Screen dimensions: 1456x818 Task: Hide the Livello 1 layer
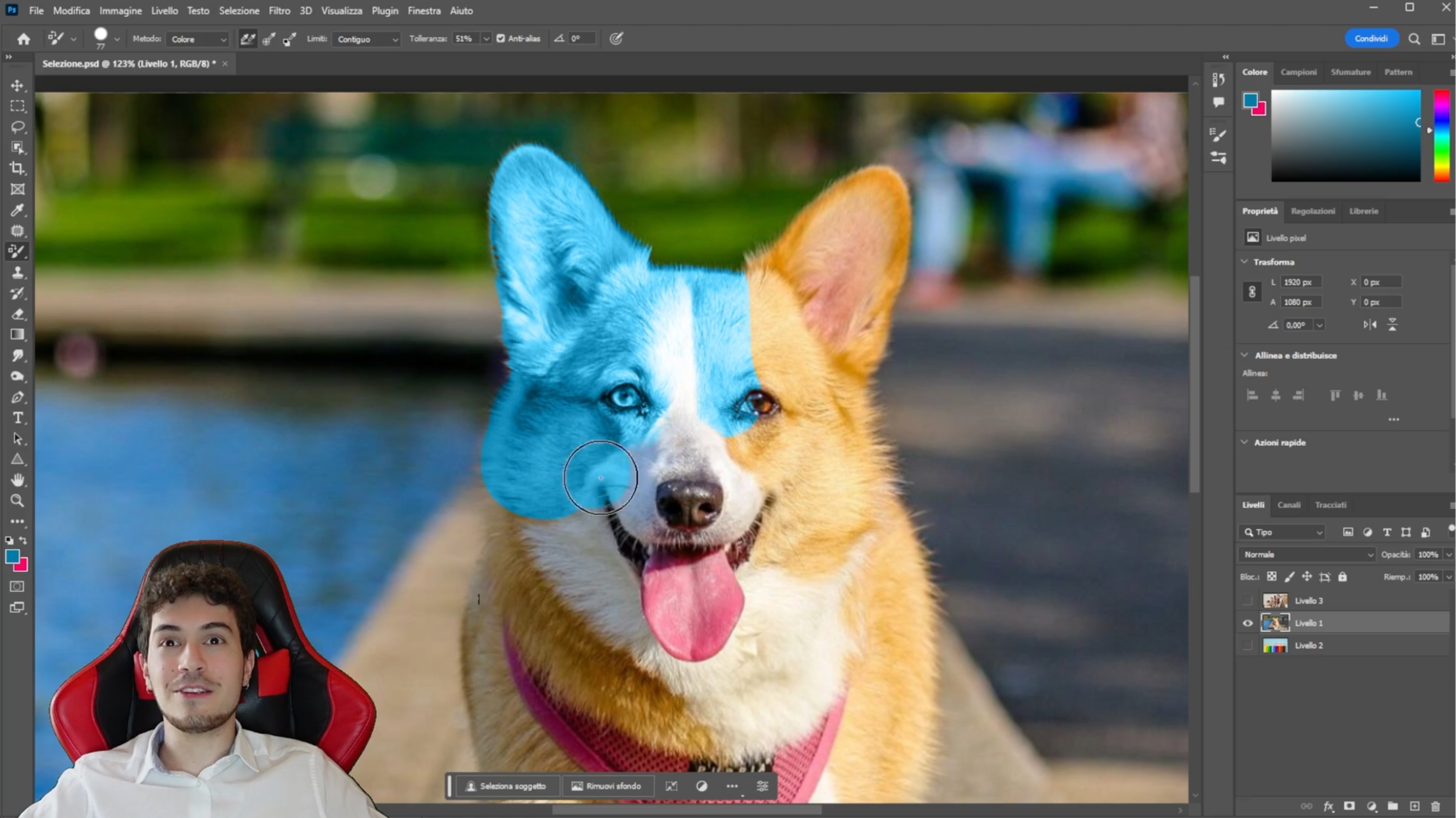point(1248,623)
